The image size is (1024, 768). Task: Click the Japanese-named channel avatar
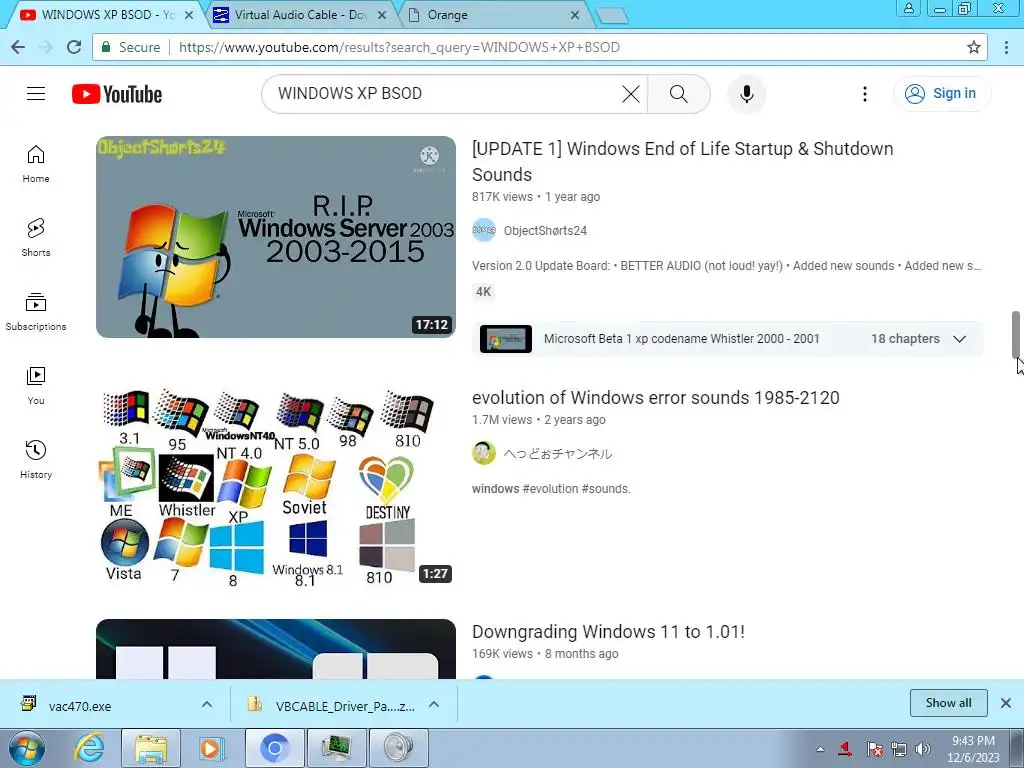tap(484, 453)
